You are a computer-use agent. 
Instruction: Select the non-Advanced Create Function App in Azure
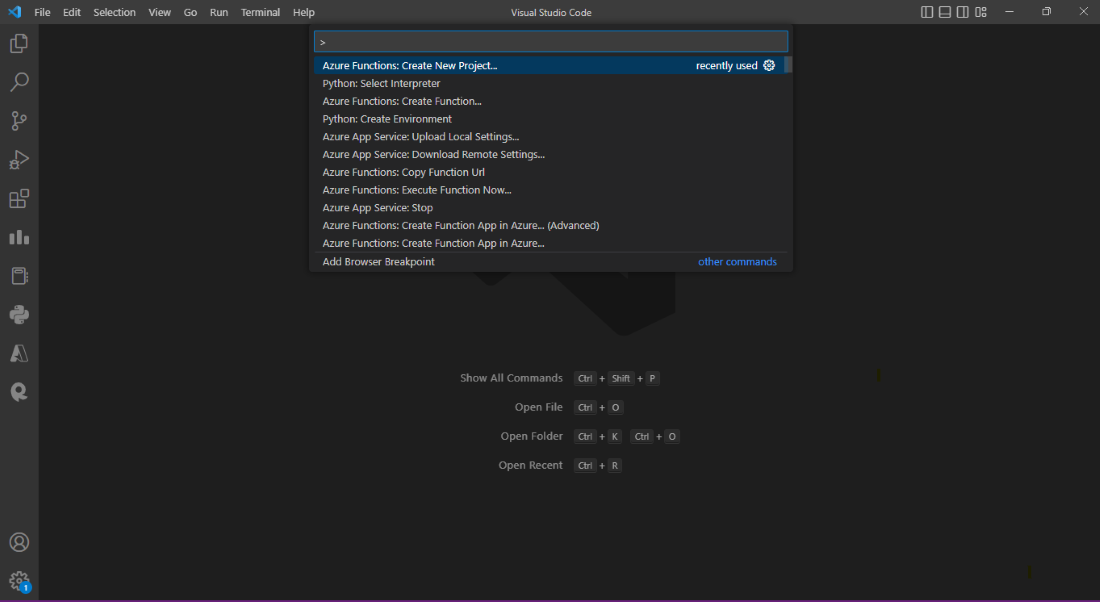[x=549, y=243]
